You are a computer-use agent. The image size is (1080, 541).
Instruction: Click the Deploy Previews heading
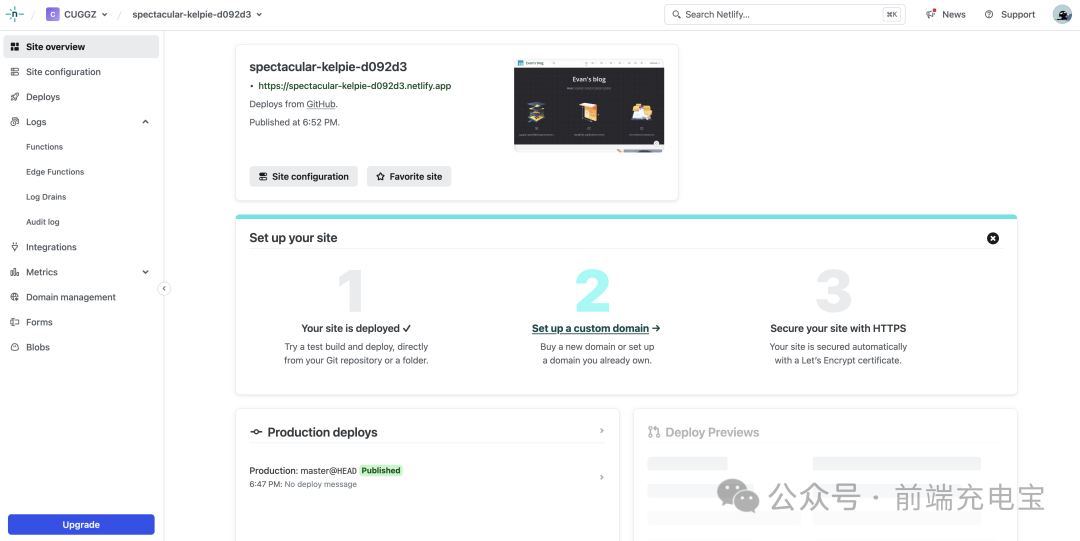point(712,432)
